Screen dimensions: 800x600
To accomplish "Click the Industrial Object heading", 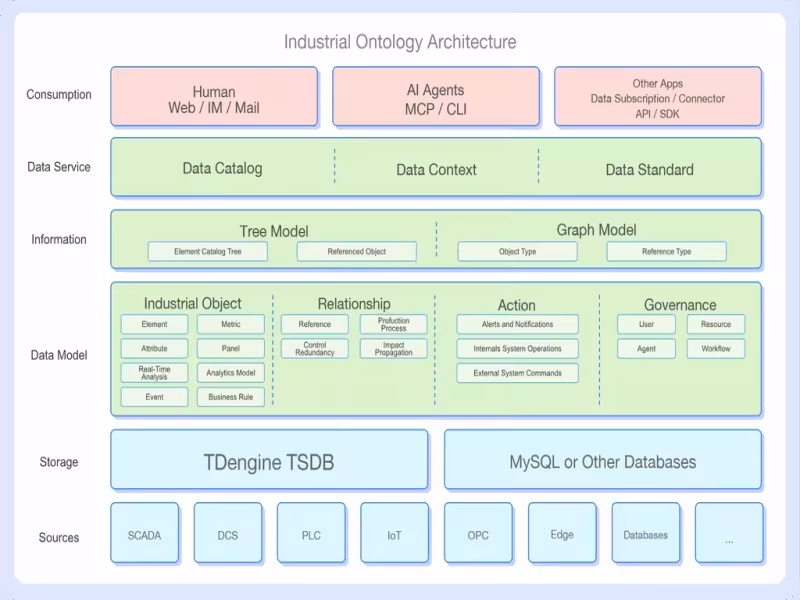I will pyautogui.click(x=192, y=304).
